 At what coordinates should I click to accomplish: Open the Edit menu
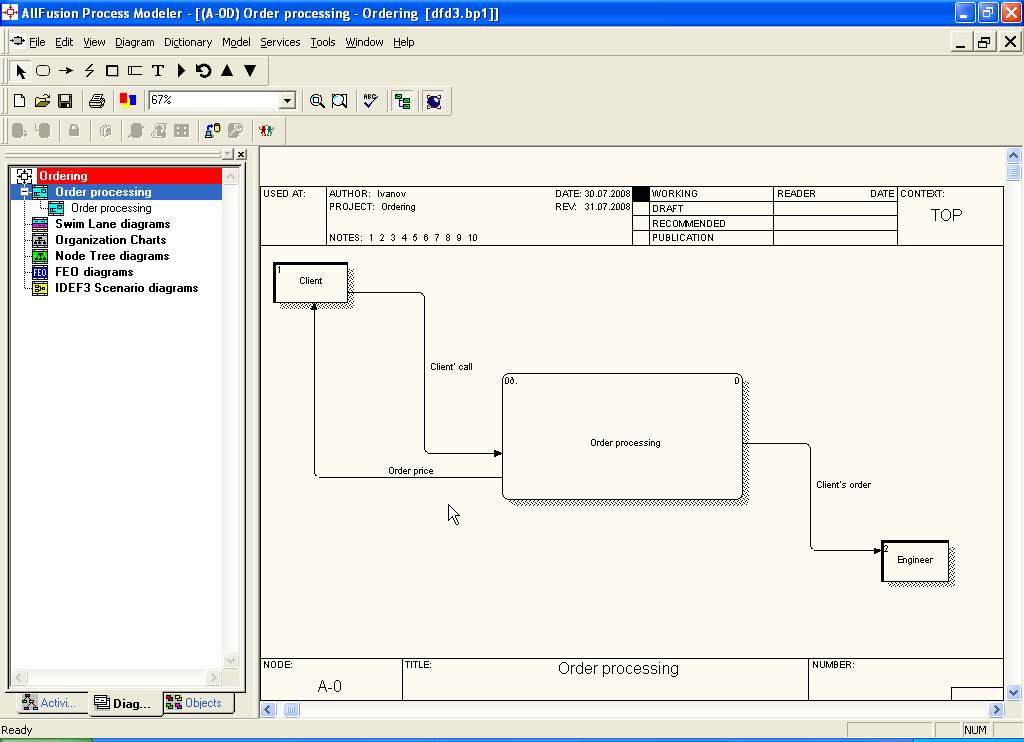click(64, 42)
